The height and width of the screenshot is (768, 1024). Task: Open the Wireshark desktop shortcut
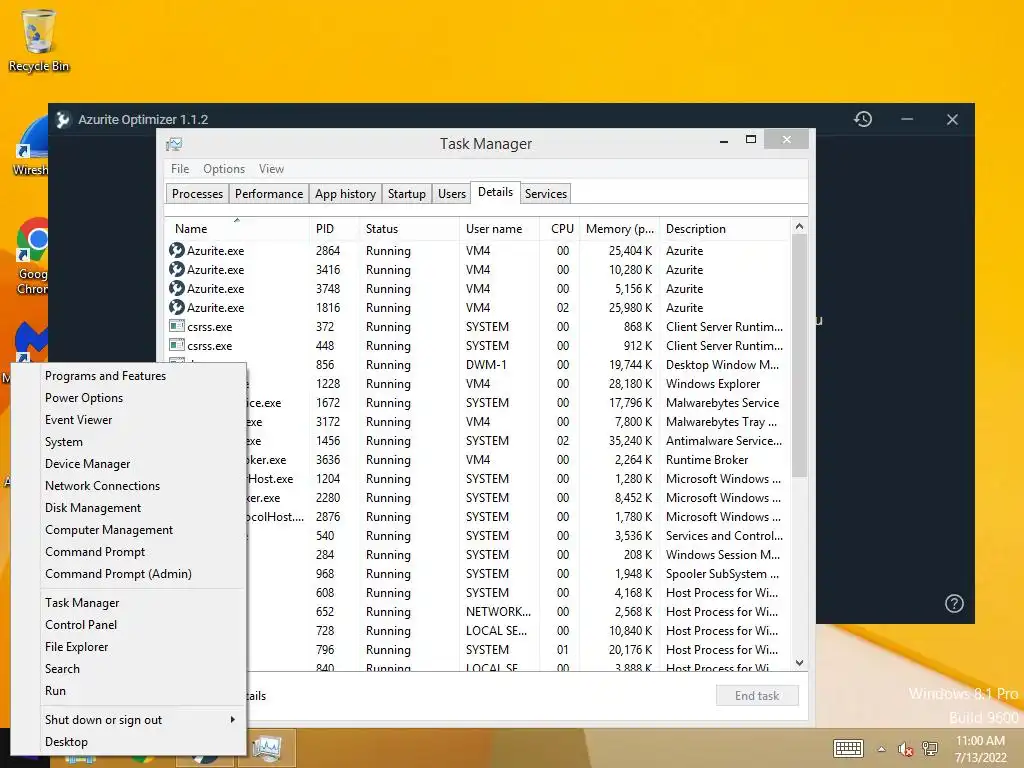click(x=31, y=147)
